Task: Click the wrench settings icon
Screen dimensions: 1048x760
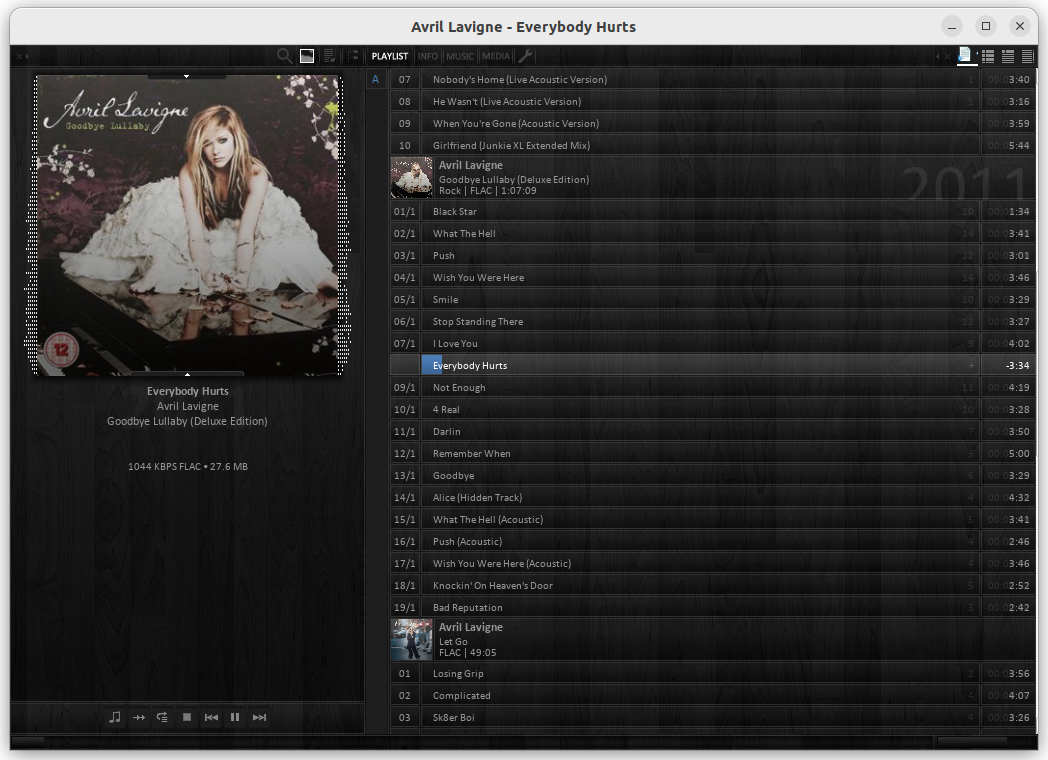Action: click(525, 56)
